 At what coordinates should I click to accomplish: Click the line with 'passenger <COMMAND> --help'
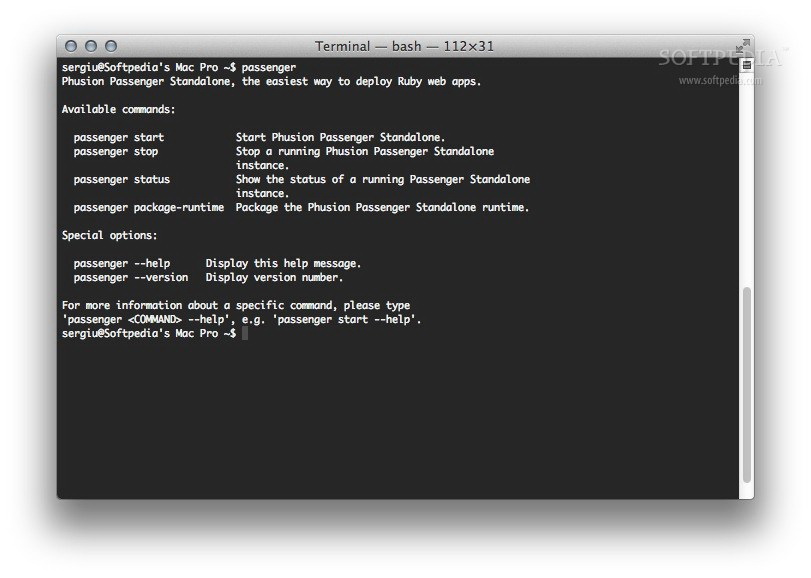pyautogui.click(x=242, y=320)
